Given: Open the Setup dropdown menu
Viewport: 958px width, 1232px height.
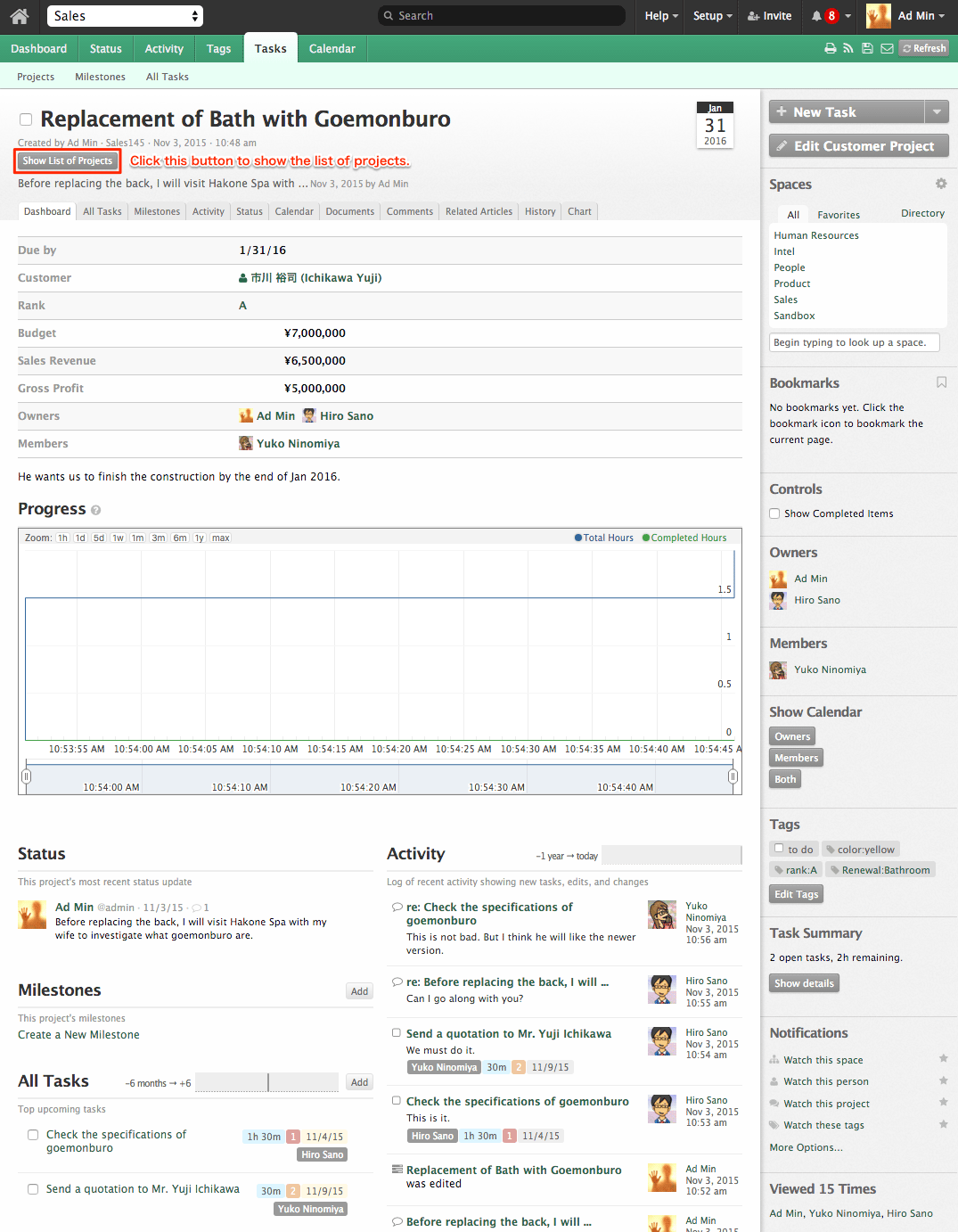Looking at the screenshot, I should [713, 16].
